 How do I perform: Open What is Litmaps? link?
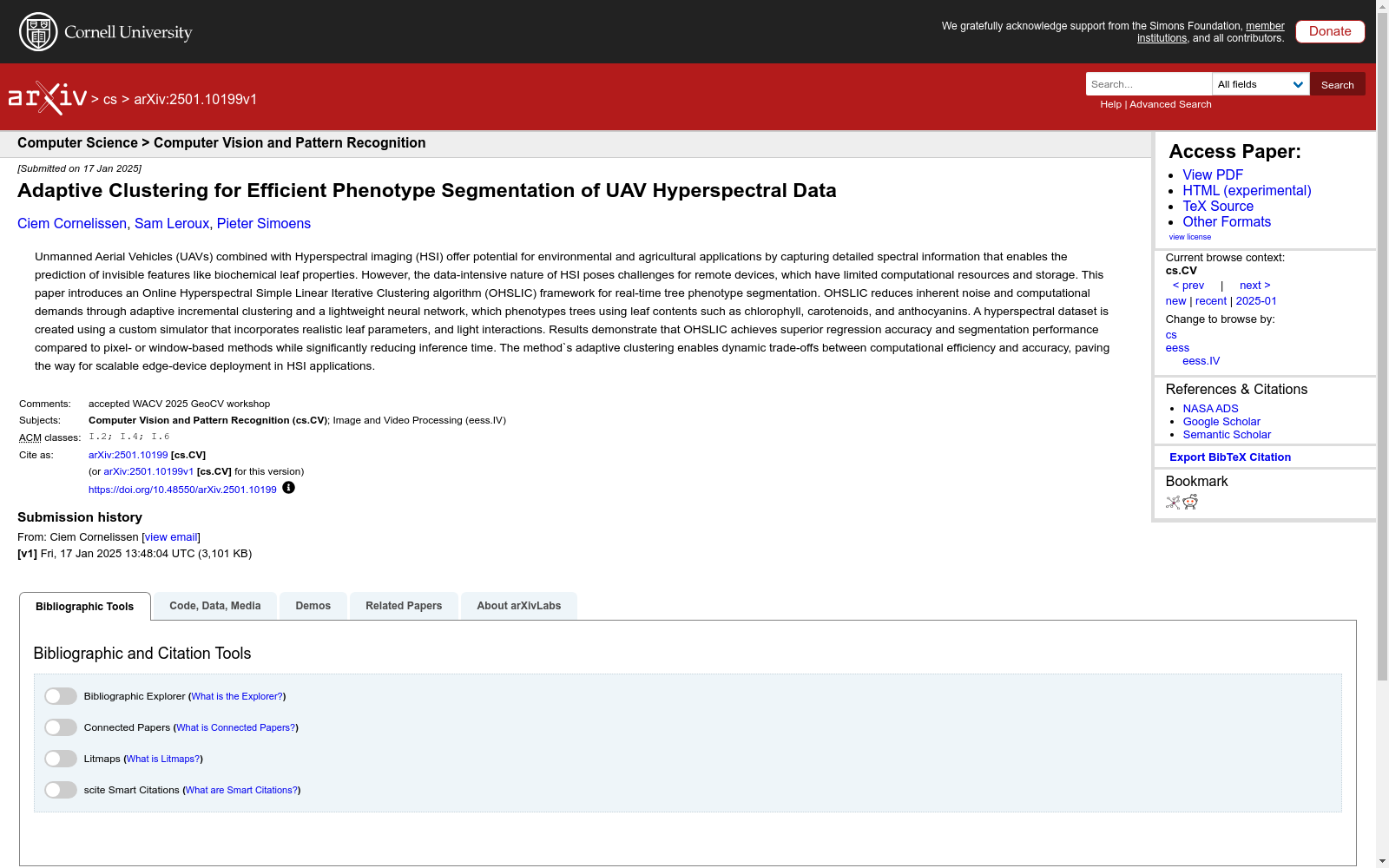[x=163, y=759]
